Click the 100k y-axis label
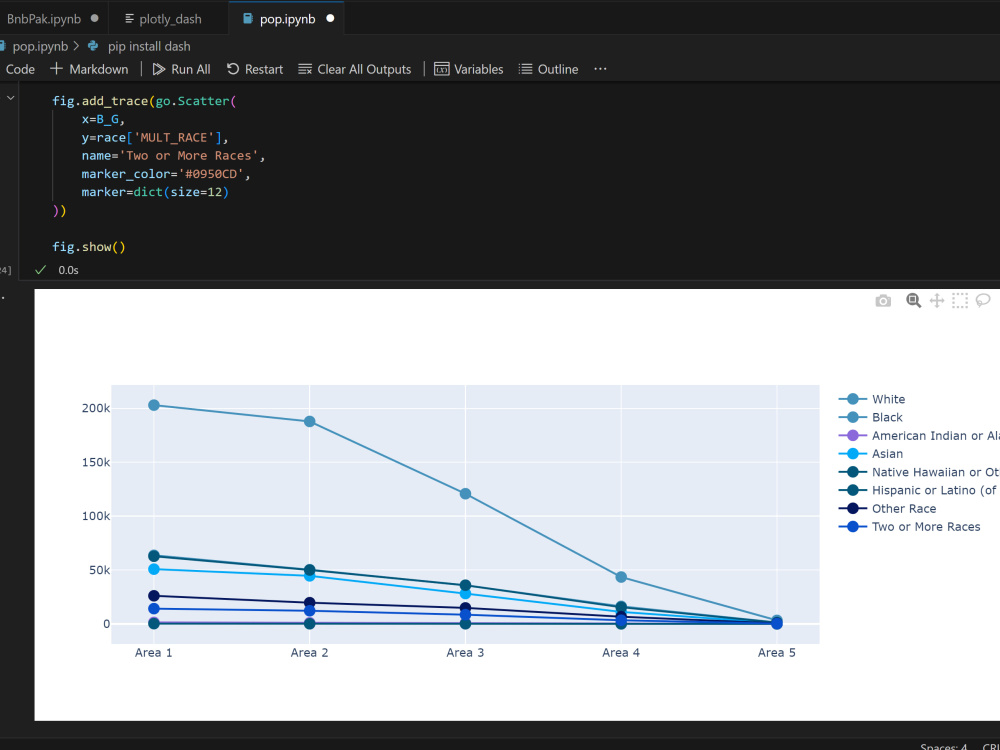 point(96,516)
